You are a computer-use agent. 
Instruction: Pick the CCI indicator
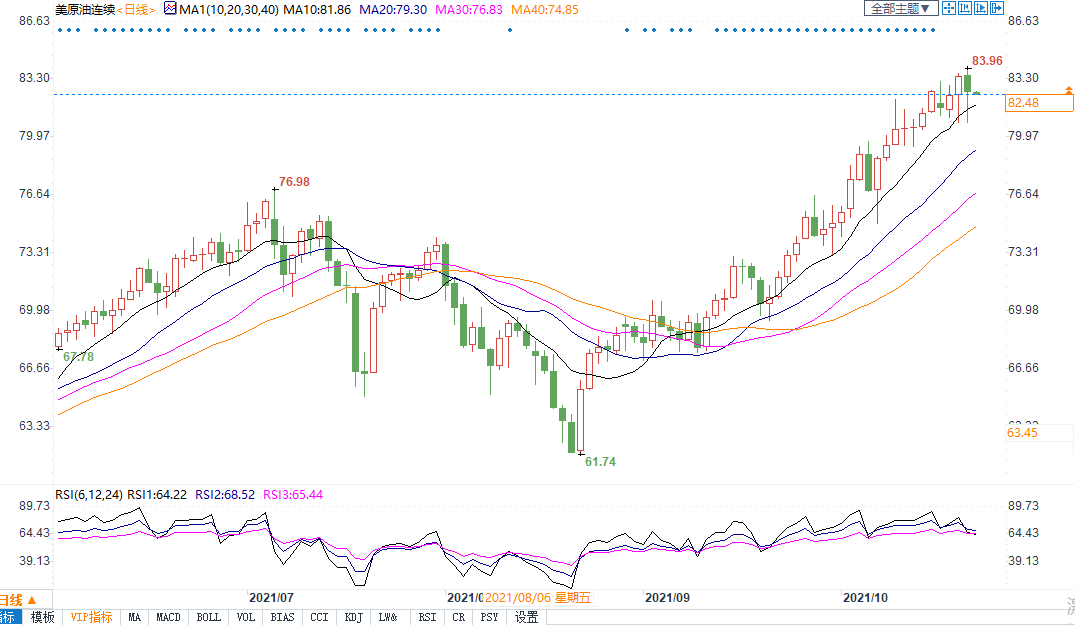319,617
